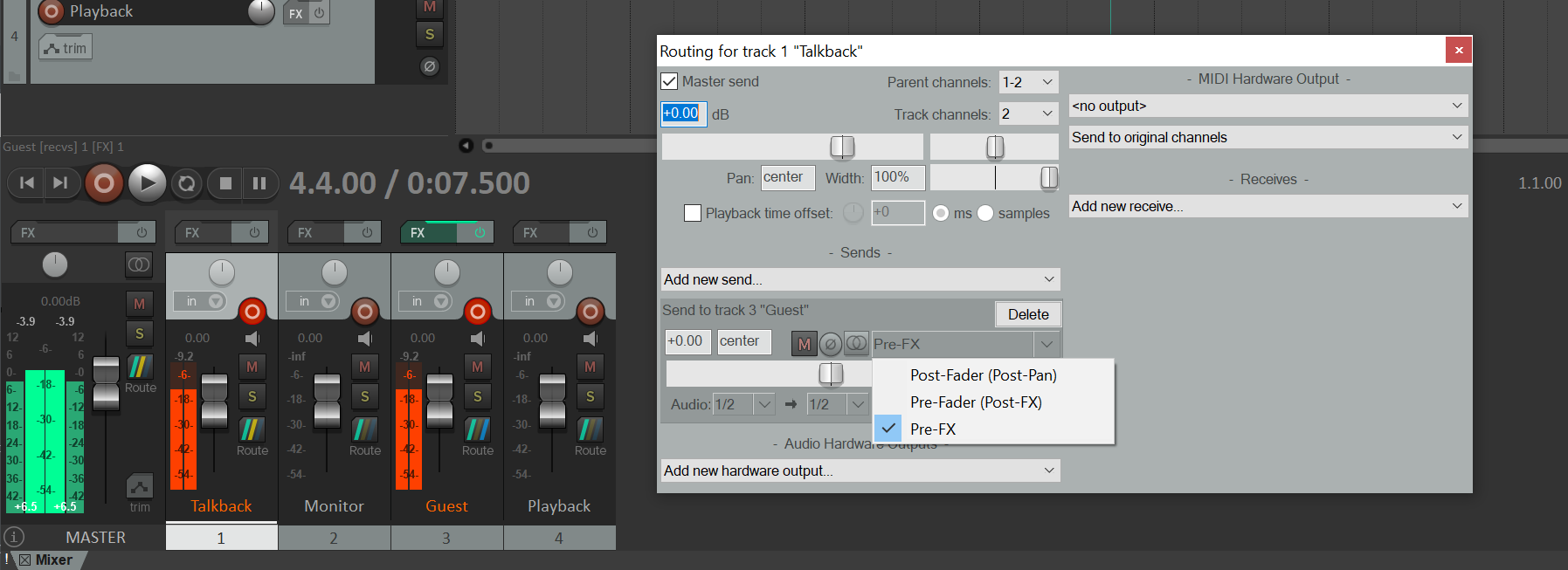The width and height of the screenshot is (1568, 570).
Task: Enable the Playback time offset checkbox
Action: [x=693, y=213]
